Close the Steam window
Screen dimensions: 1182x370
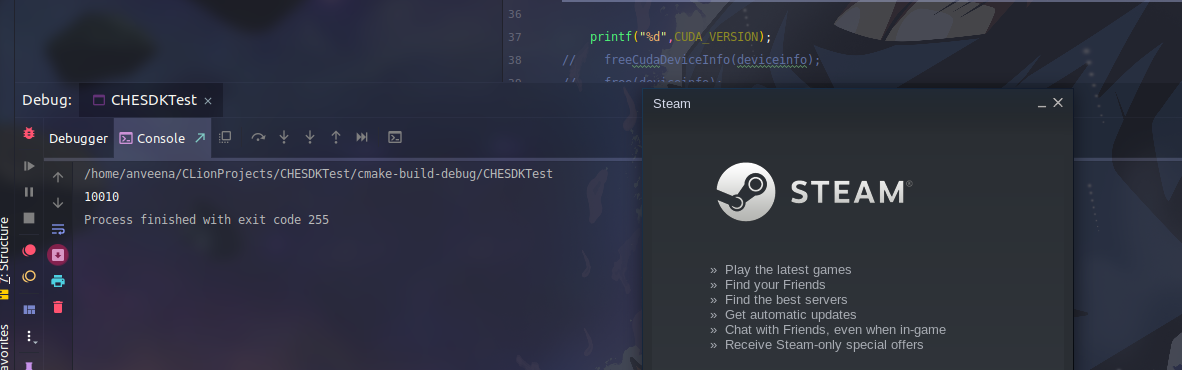[x=1058, y=102]
